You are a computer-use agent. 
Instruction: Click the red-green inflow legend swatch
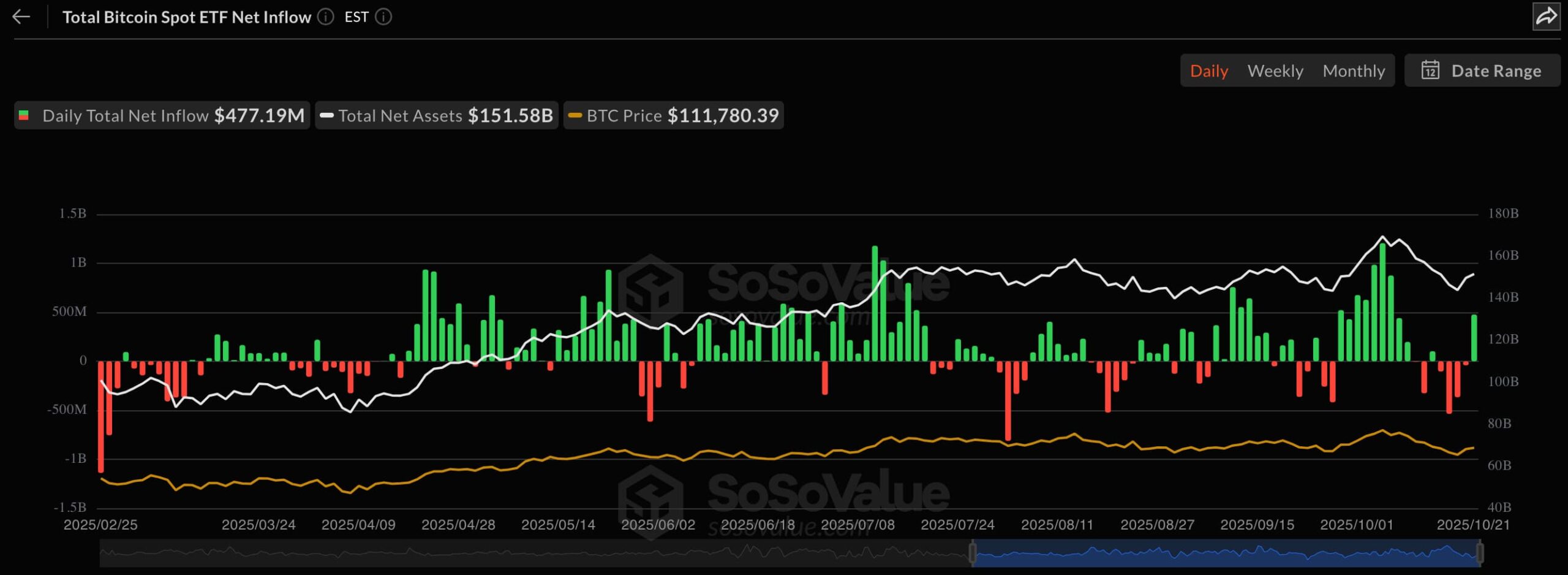click(24, 115)
